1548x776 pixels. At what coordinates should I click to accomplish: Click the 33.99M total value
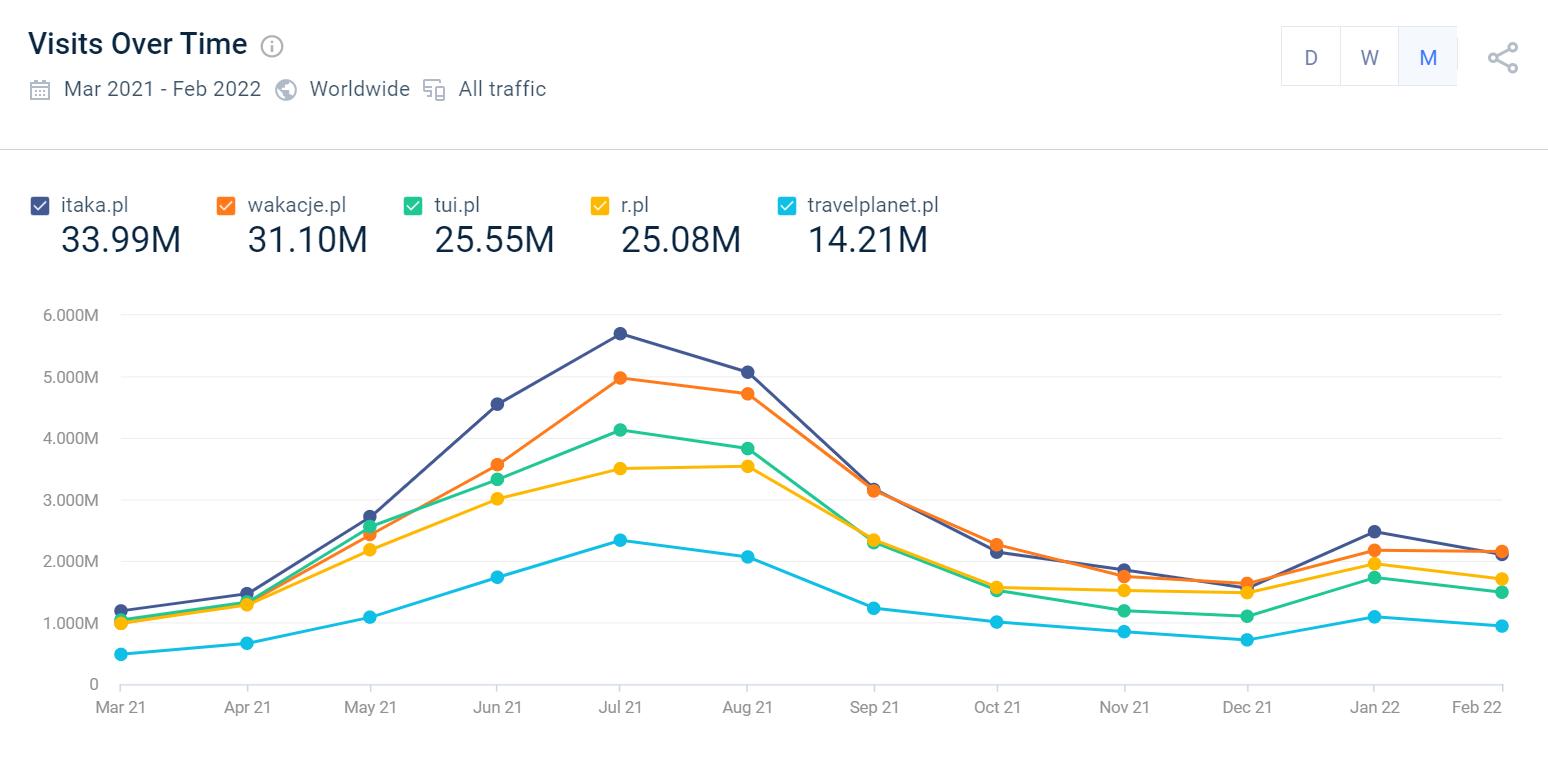[121, 240]
